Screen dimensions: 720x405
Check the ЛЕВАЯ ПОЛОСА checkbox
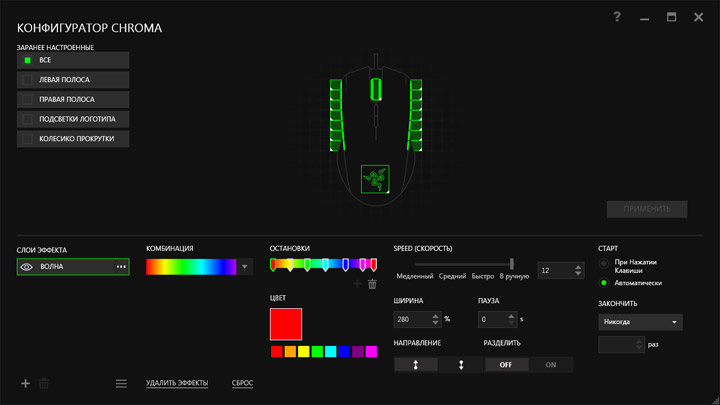[x=28, y=80]
